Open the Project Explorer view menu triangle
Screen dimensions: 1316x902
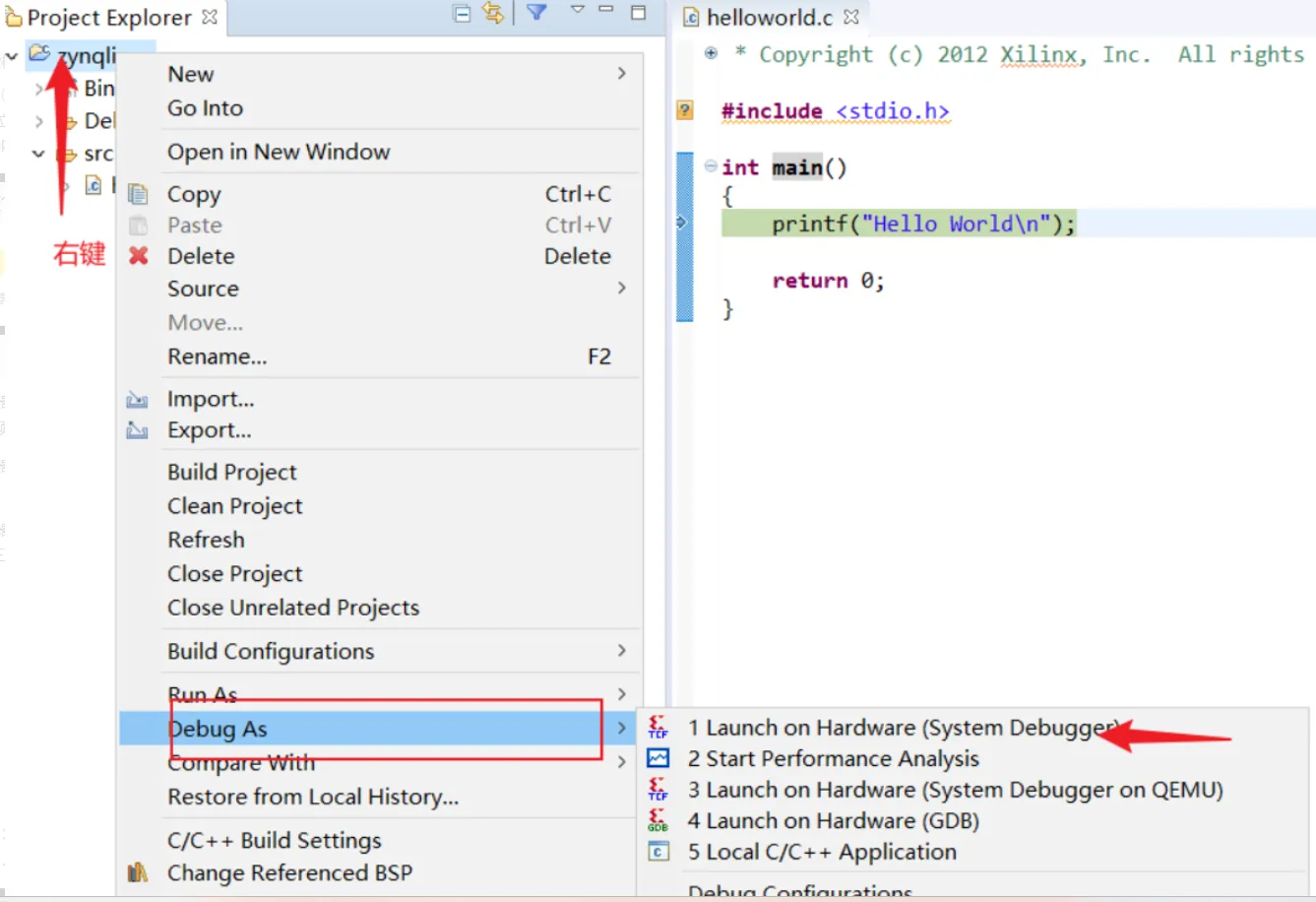578,10
